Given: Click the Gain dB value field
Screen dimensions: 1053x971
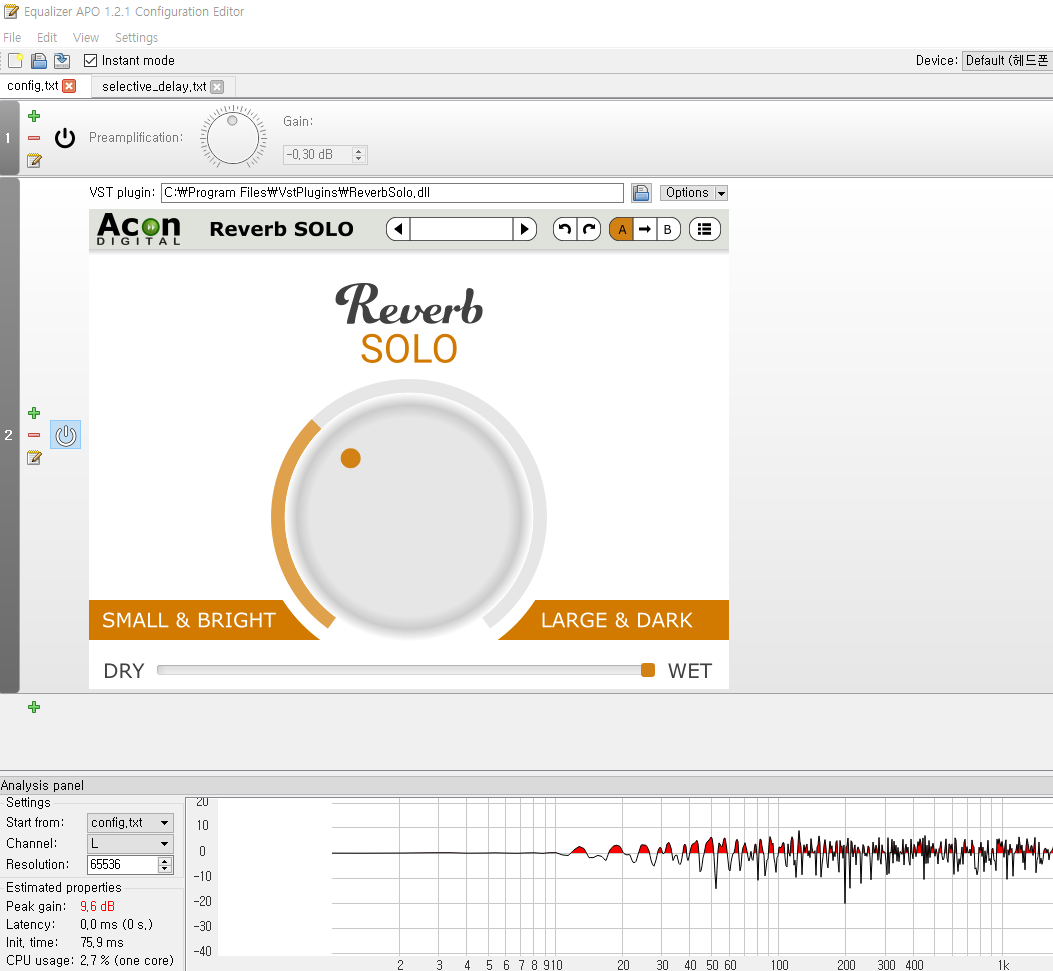Looking at the screenshot, I should (x=318, y=154).
